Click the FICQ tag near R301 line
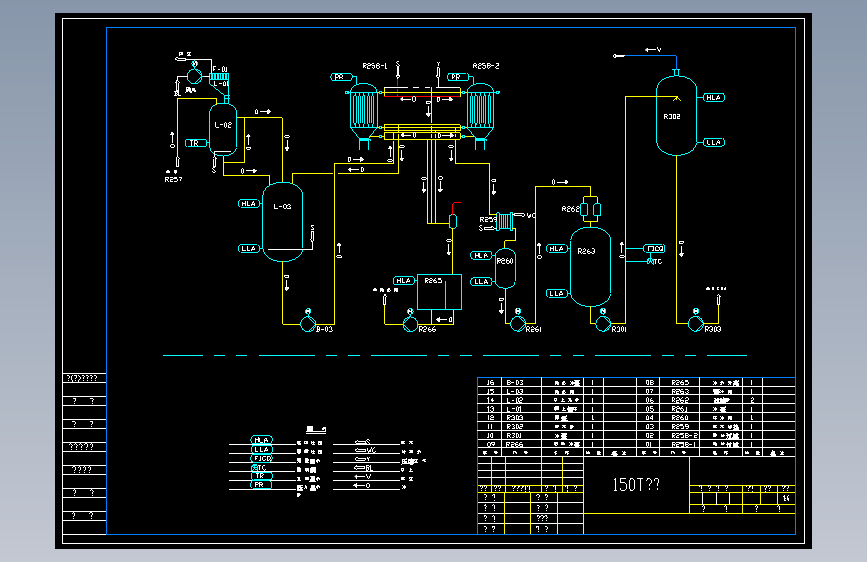867x562 pixels. coord(654,248)
